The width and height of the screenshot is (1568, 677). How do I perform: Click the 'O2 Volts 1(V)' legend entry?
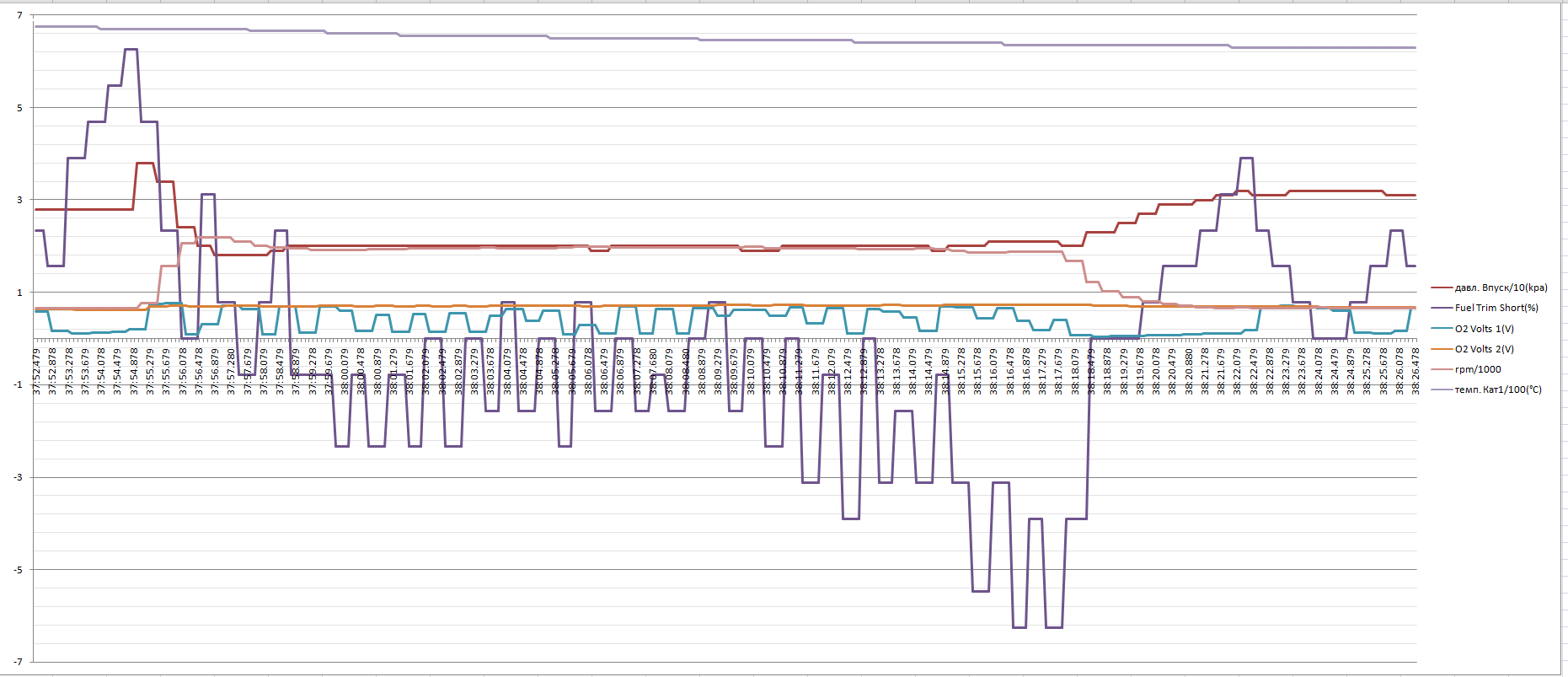click(x=1484, y=329)
